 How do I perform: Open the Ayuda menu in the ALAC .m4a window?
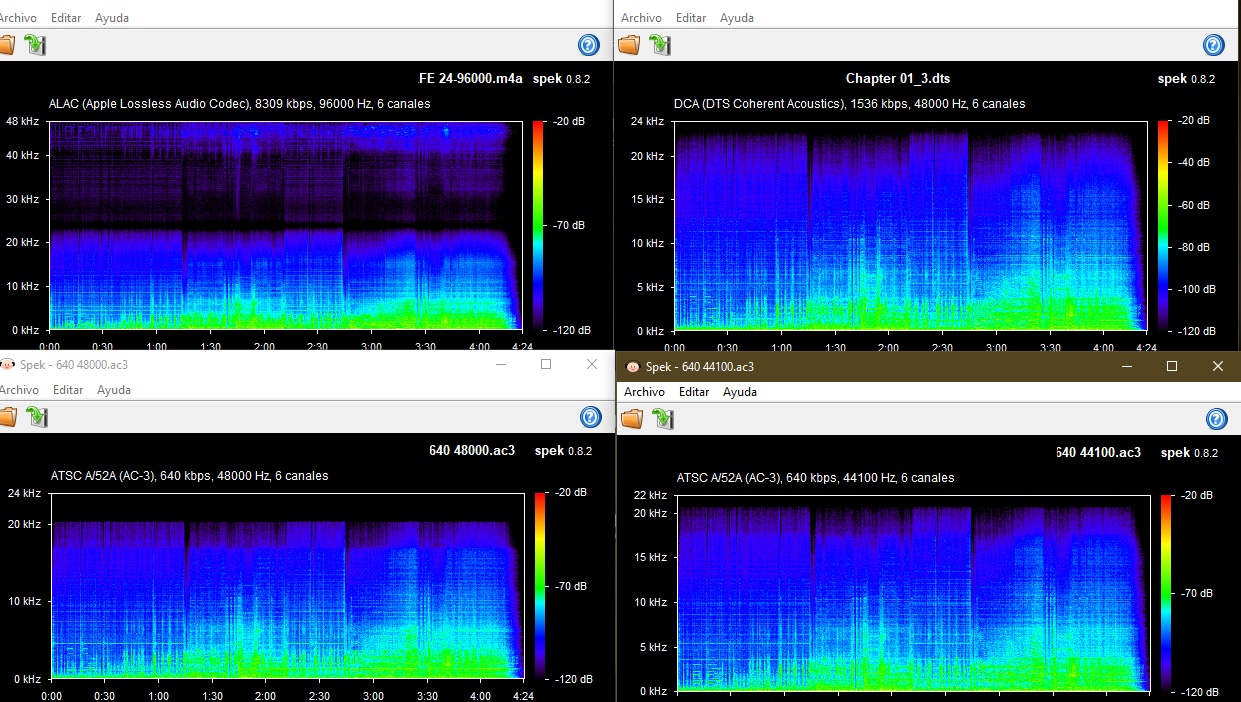coord(112,18)
